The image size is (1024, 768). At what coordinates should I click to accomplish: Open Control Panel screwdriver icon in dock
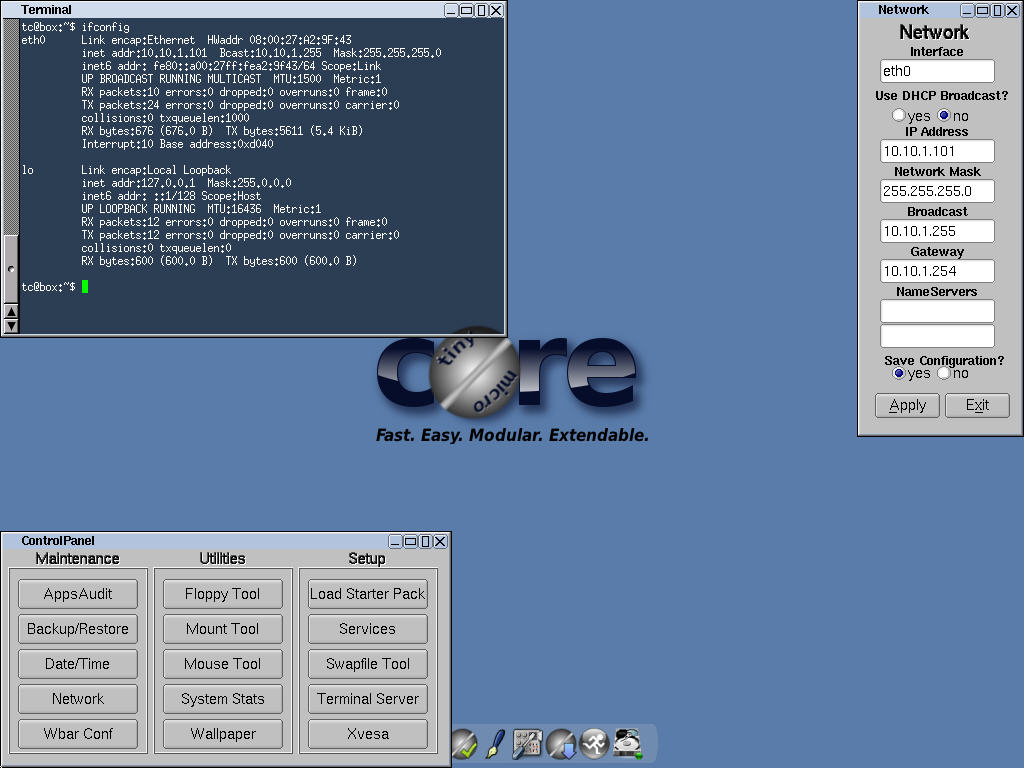(527, 744)
